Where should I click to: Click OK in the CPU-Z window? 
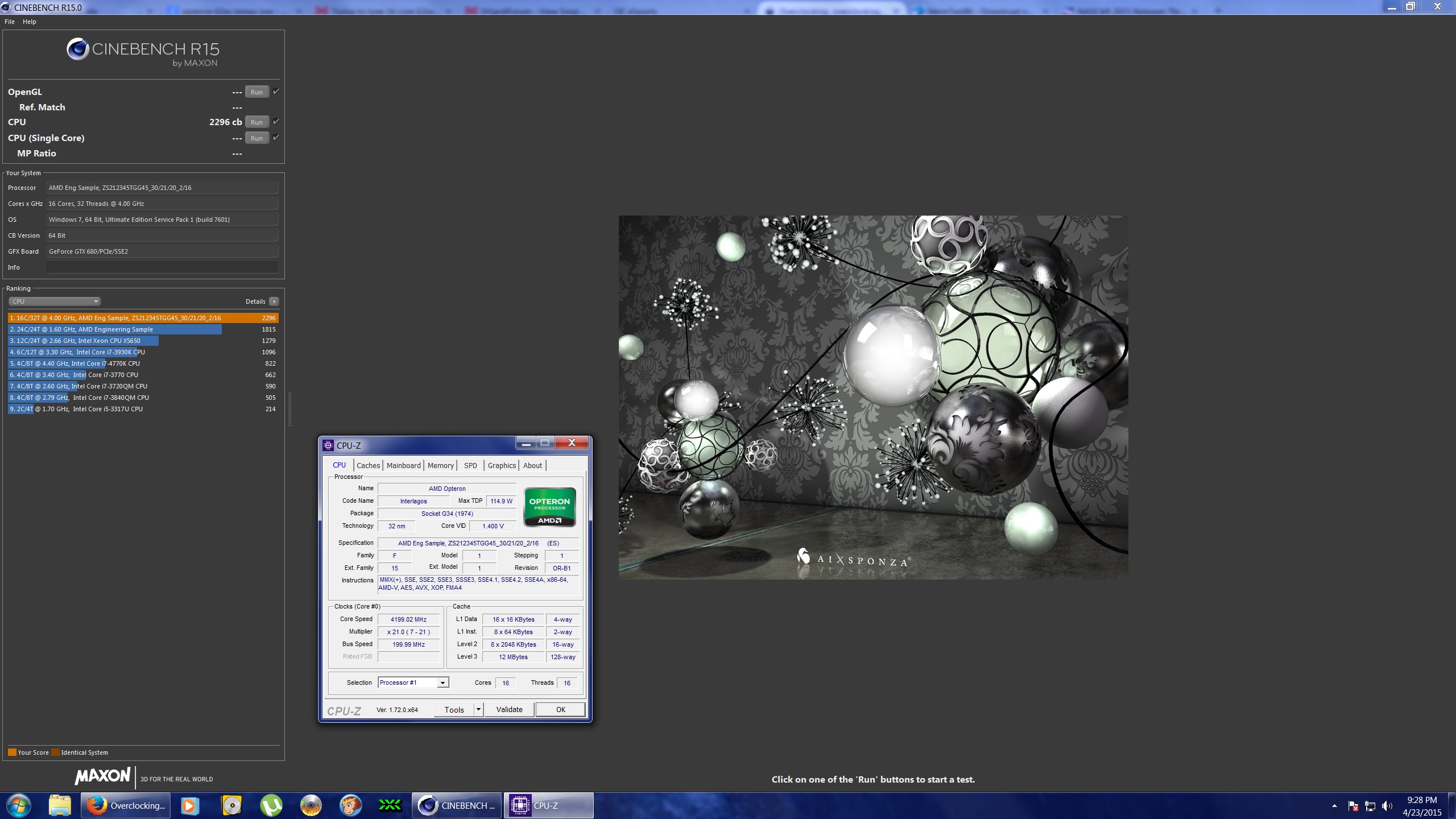tap(560, 709)
